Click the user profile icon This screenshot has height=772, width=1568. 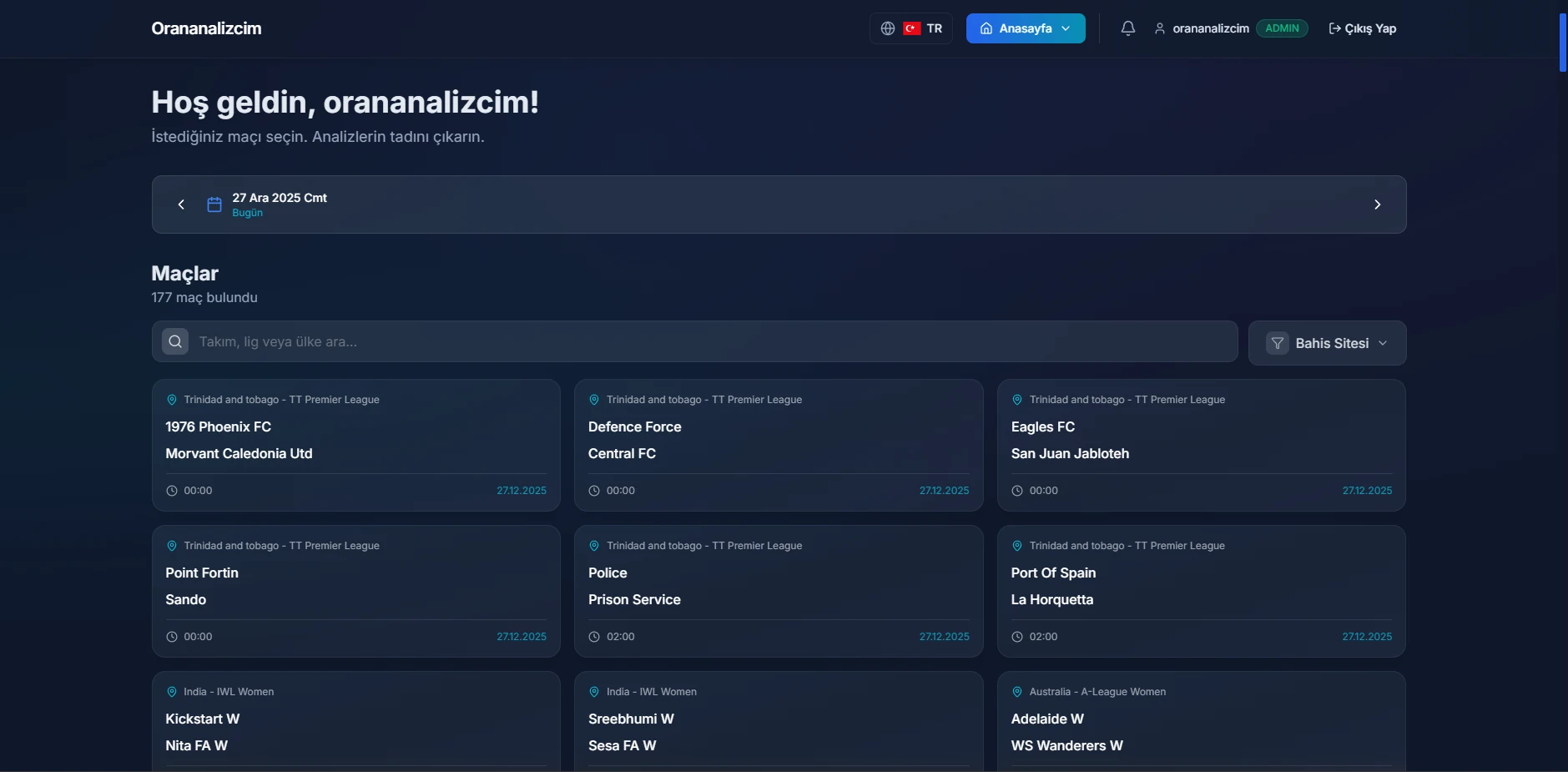(x=1159, y=28)
